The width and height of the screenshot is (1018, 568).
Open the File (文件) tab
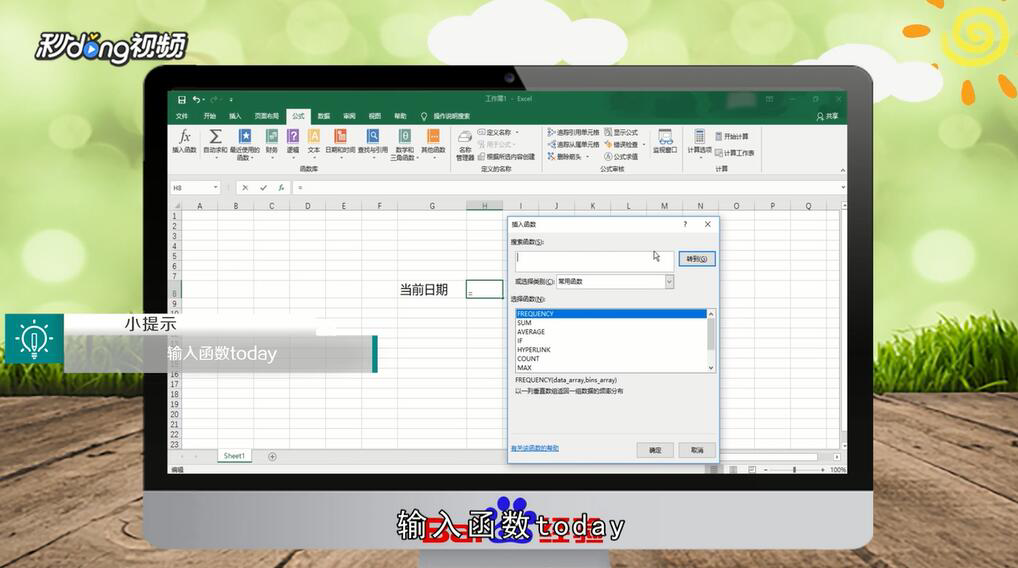click(182, 116)
